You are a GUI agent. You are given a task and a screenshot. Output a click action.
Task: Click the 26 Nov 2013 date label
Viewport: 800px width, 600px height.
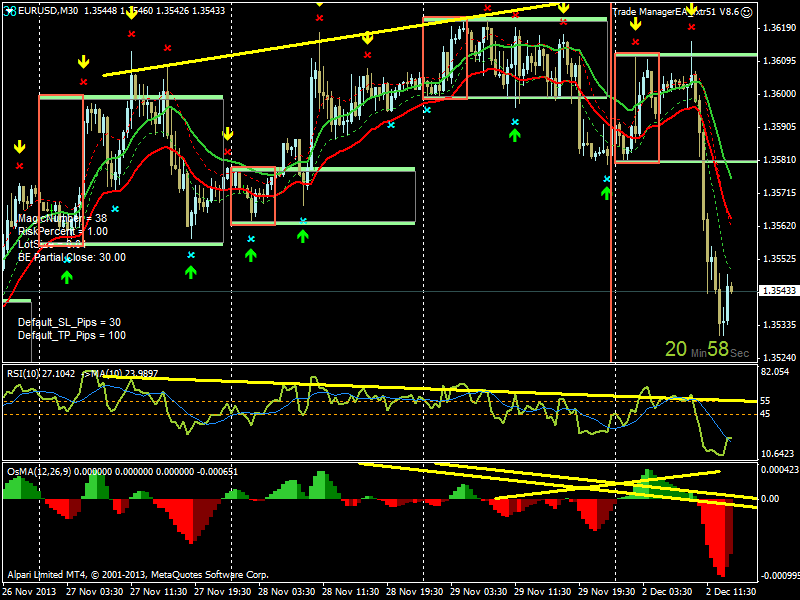click(29, 592)
